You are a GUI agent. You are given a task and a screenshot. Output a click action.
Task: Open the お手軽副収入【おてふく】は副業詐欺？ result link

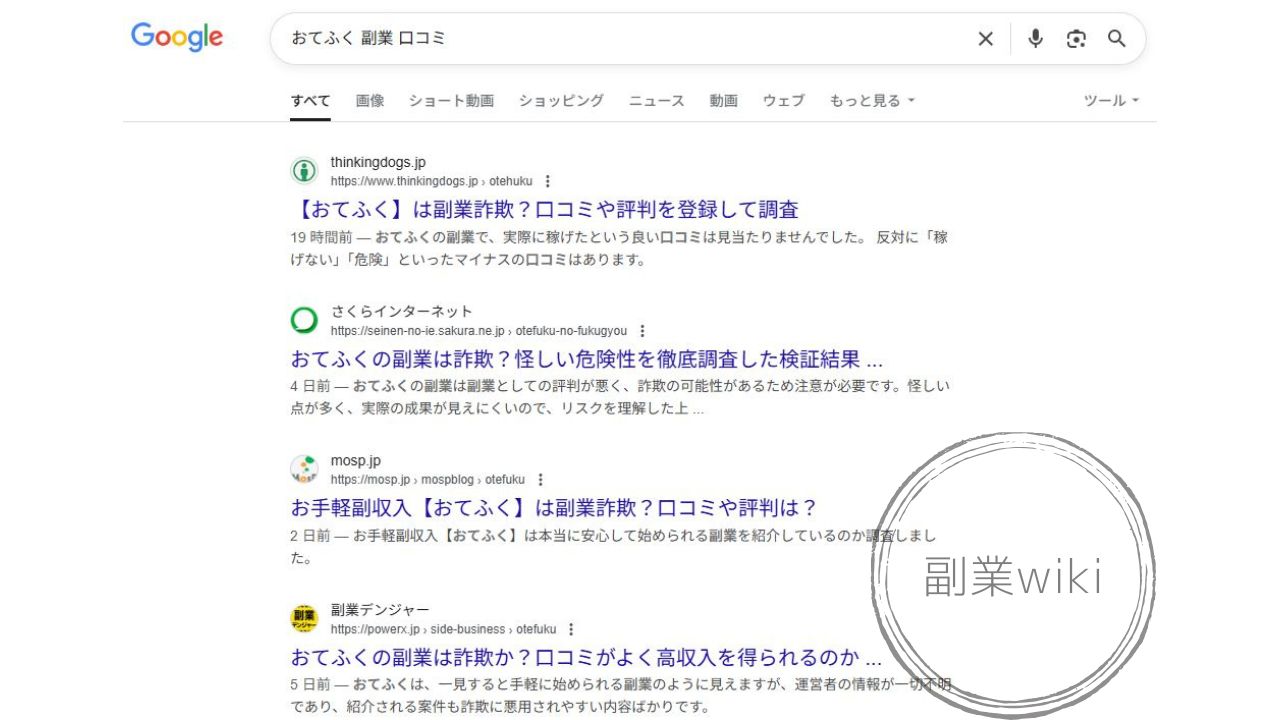[x=554, y=507]
